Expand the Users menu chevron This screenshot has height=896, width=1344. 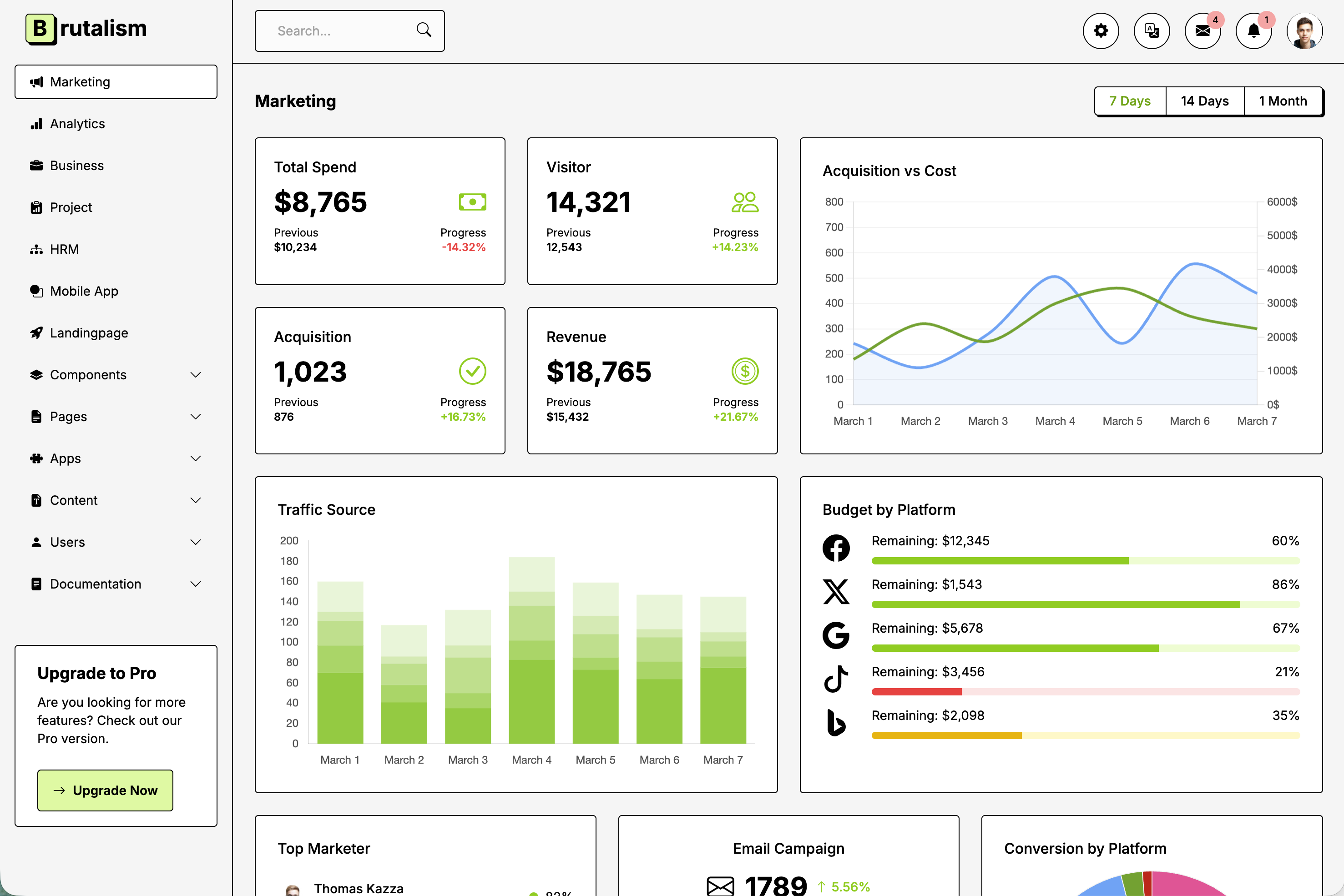coord(196,542)
